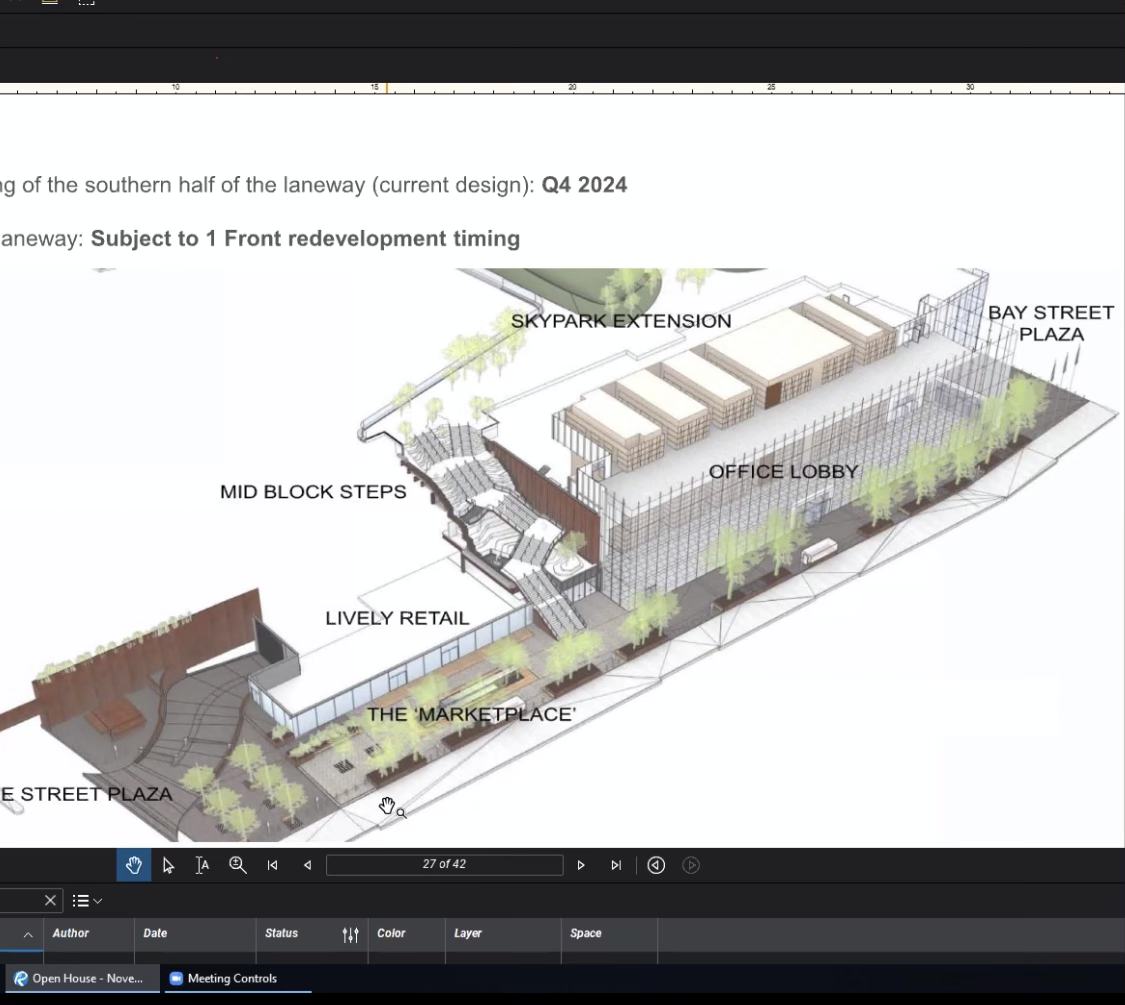Click the Layer column header
The height and width of the screenshot is (1005, 1125).
pos(468,933)
